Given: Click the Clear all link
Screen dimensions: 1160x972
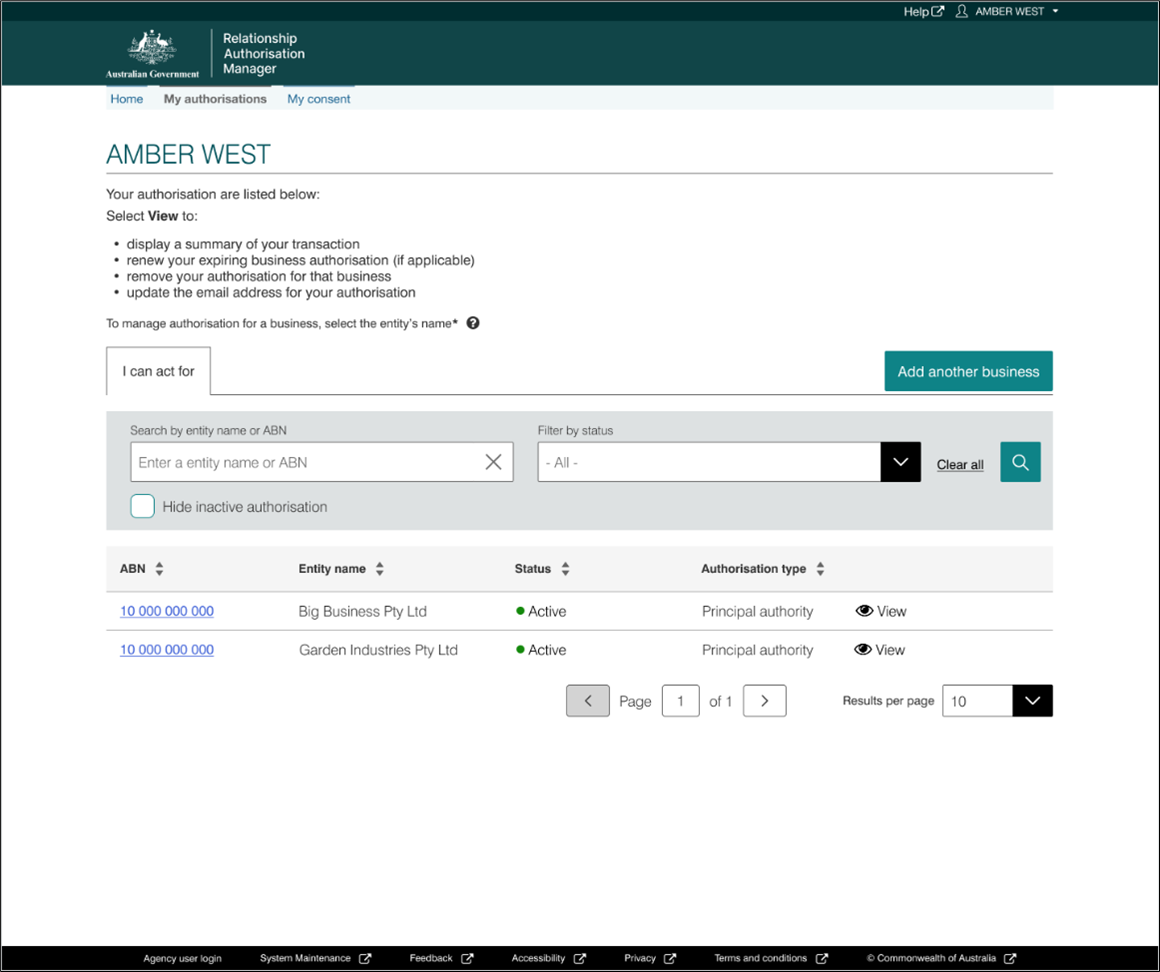Looking at the screenshot, I should 960,464.
